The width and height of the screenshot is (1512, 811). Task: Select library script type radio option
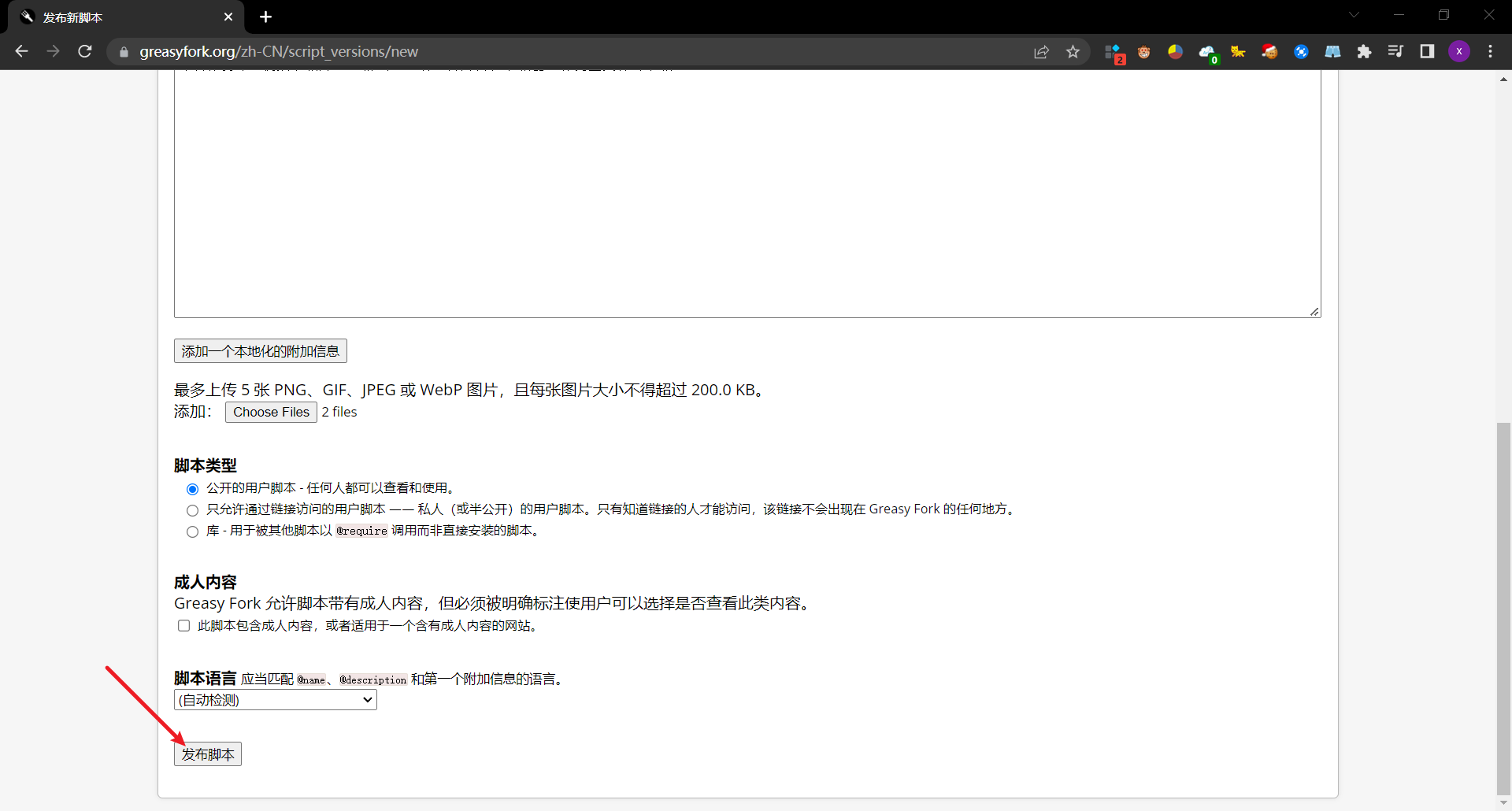[x=192, y=531]
